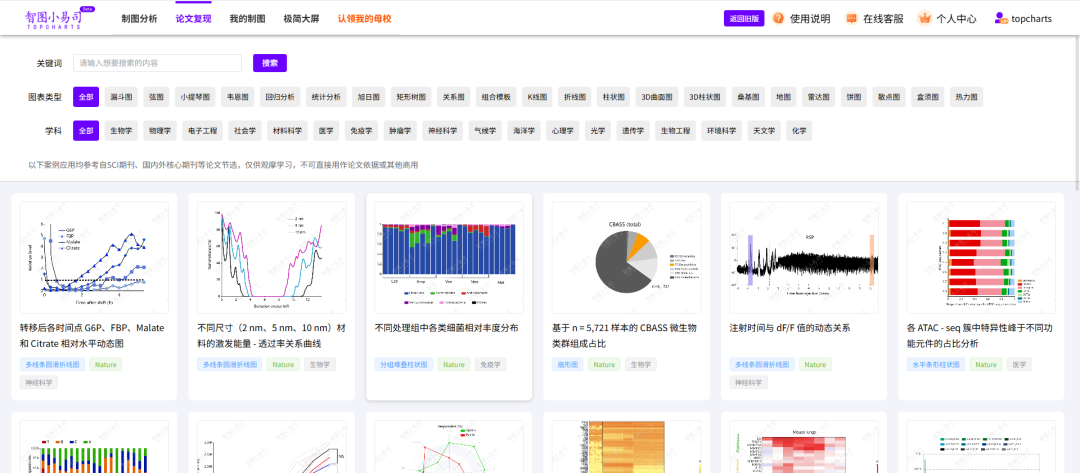Click the topcharts user avatar icon
1080x473 pixels.
pos(1001,19)
